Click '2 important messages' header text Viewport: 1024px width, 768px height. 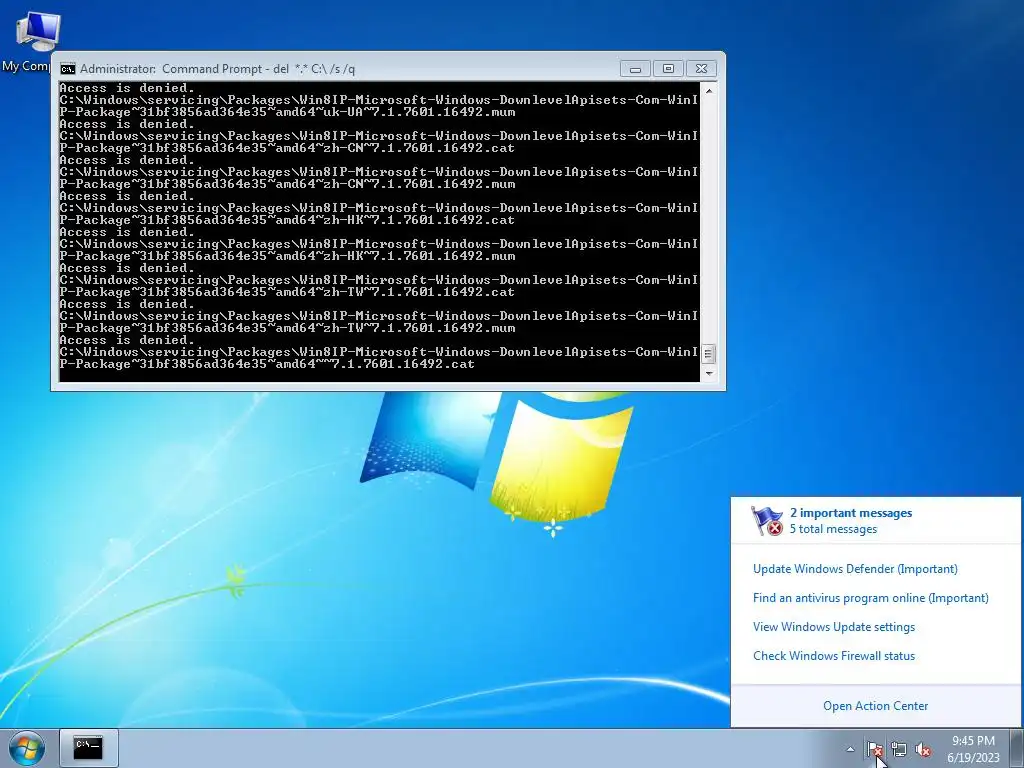click(x=850, y=513)
